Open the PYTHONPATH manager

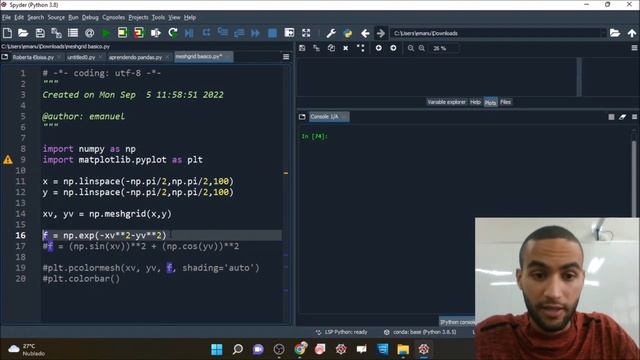click(348, 33)
